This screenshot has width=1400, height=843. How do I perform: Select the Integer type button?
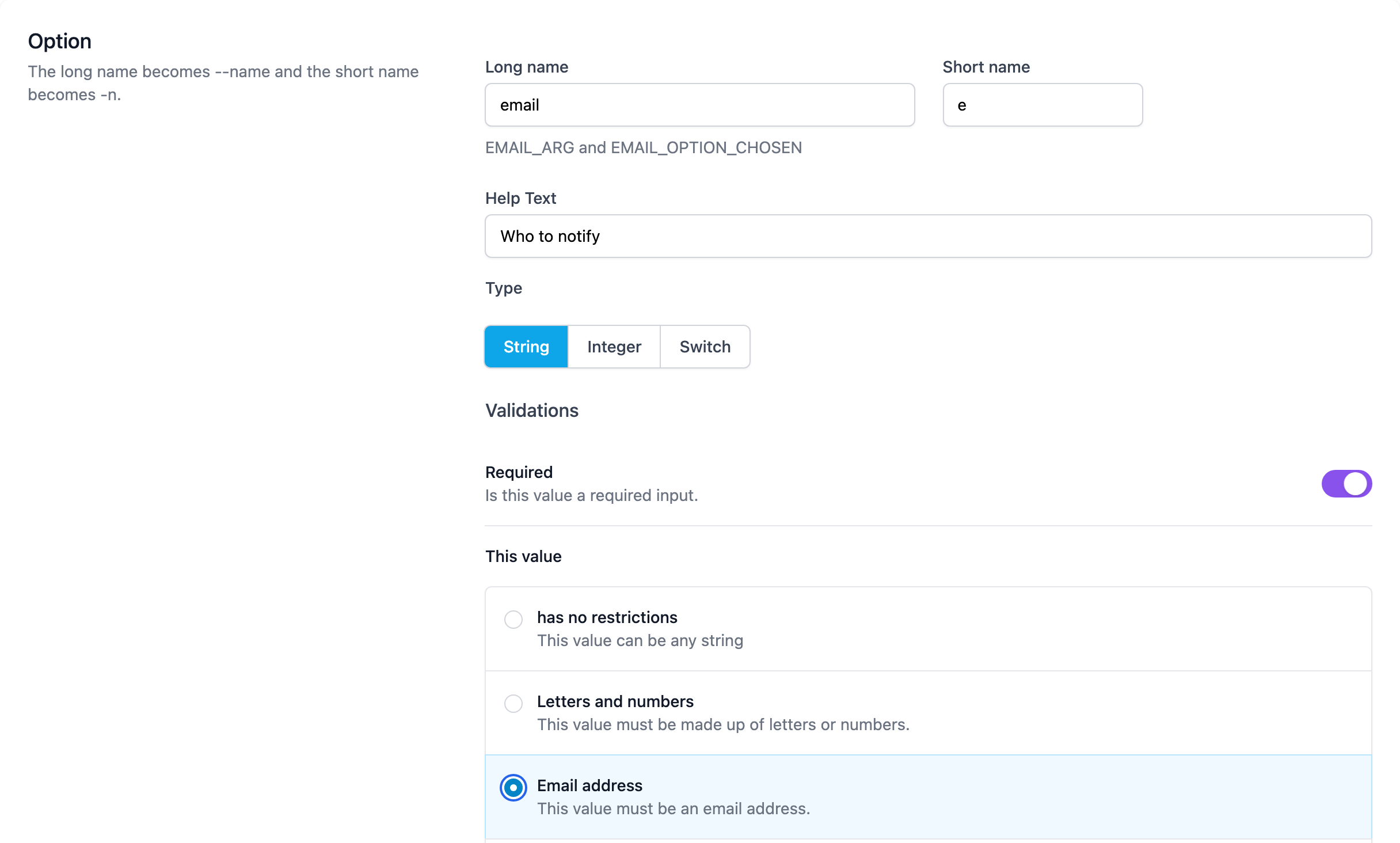[x=614, y=347]
